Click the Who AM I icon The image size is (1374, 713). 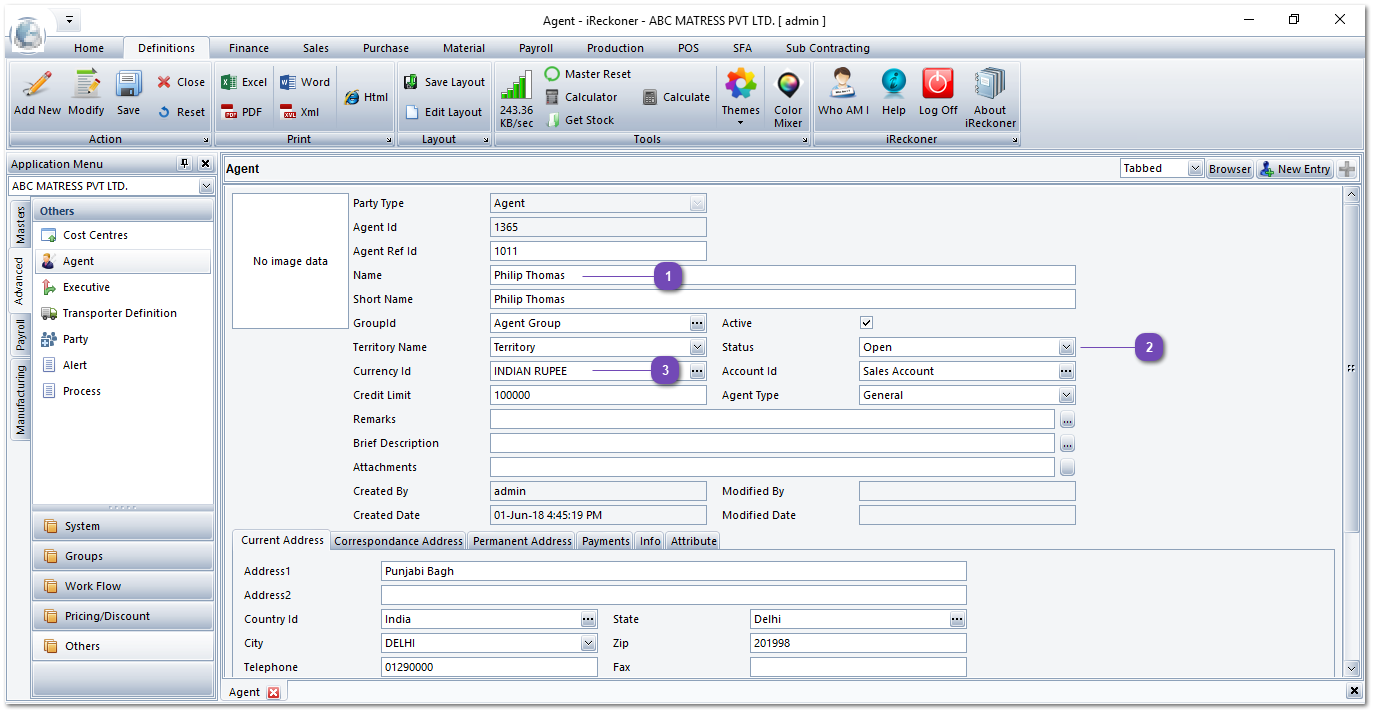coord(843,94)
